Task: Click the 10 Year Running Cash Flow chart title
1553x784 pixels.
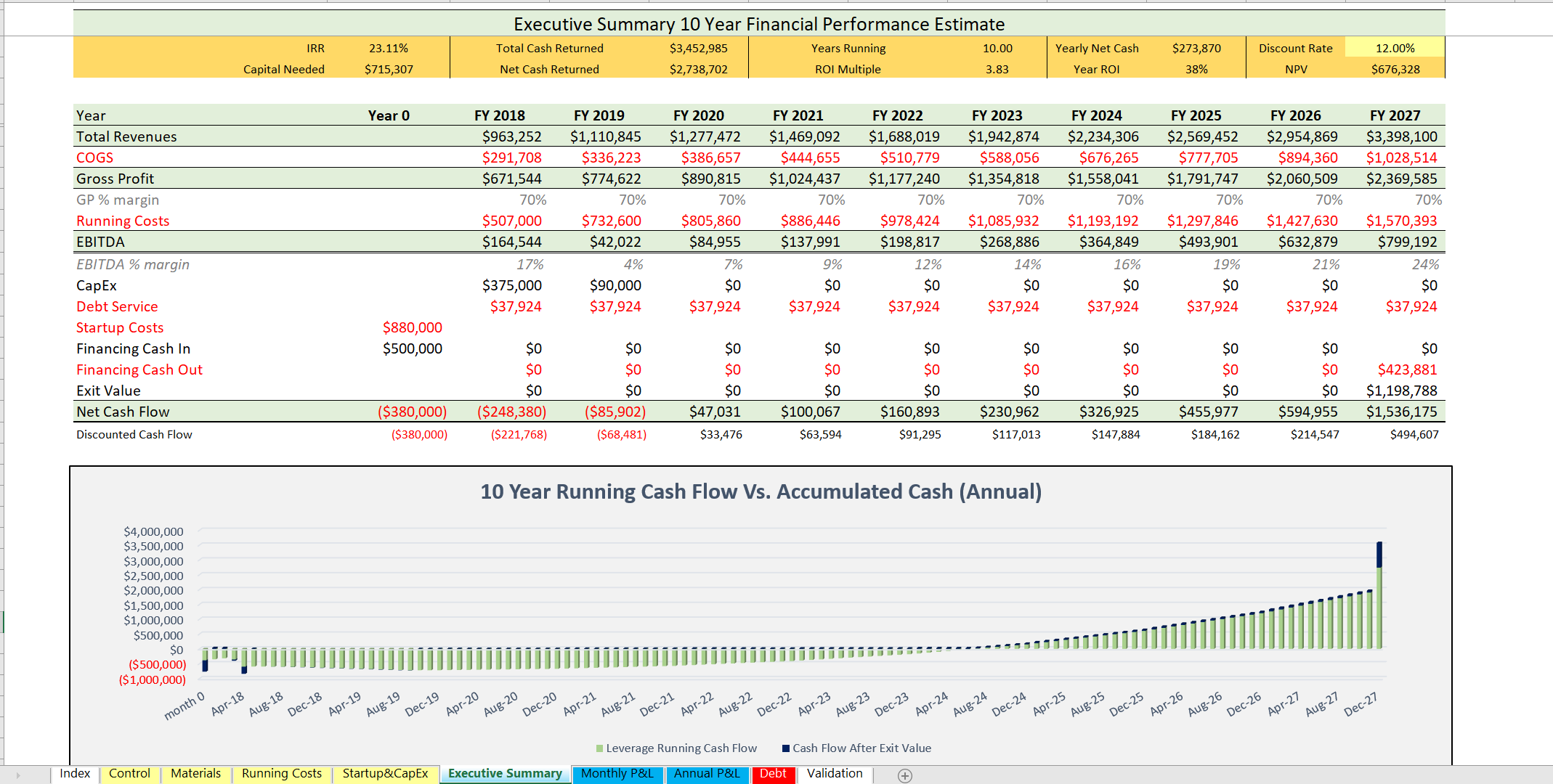Action: pyautogui.click(x=761, y=491)
